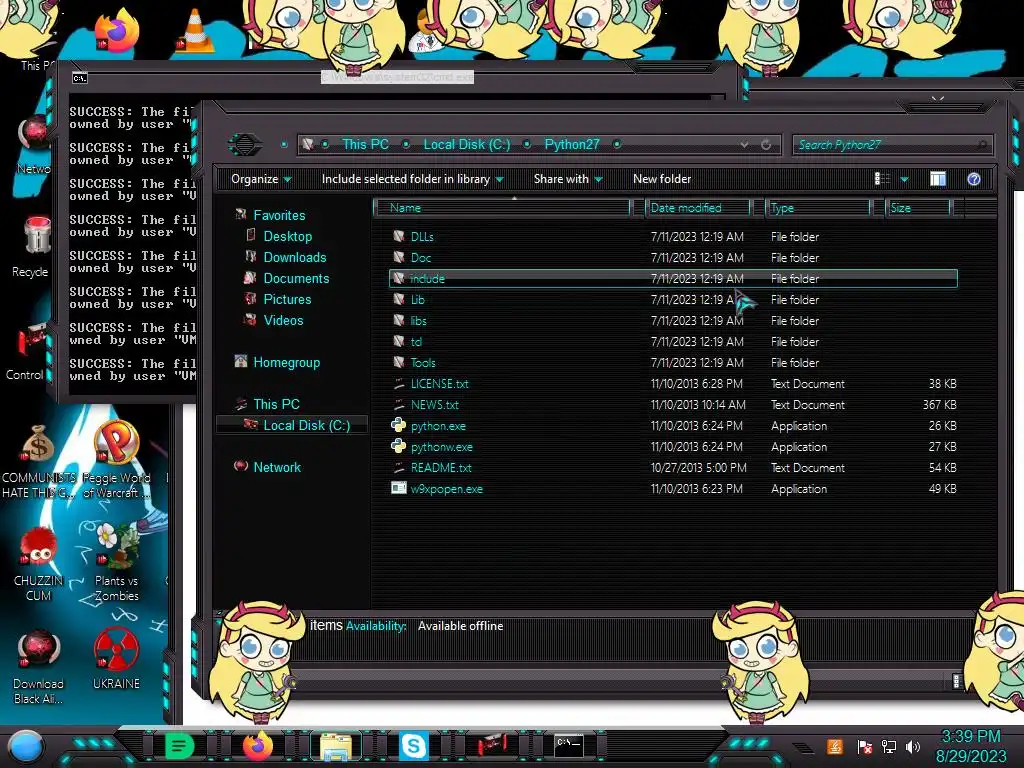Select the Doc folder icon
1024x768 pixels.
click(x=398, y=257)
